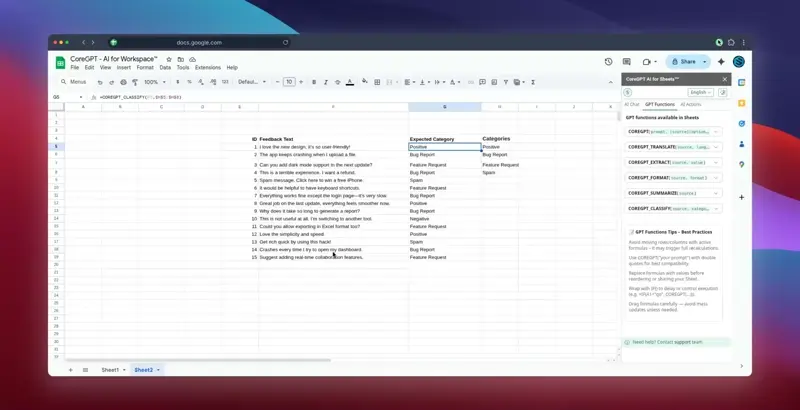The height and width of the screenshot is (410, 800).
Task: Switch to the AI Chat tab
Action: tap(632, 104)
